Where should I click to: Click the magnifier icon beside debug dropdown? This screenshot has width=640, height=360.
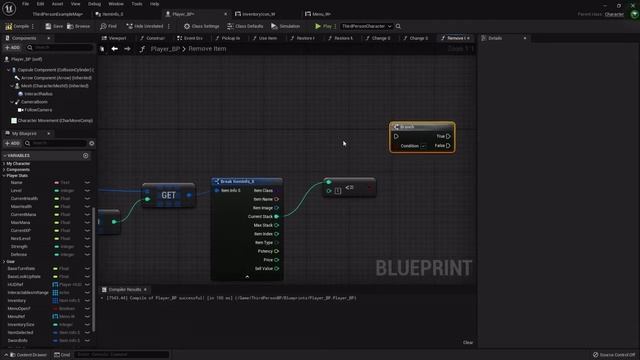[x=398, y=26]
